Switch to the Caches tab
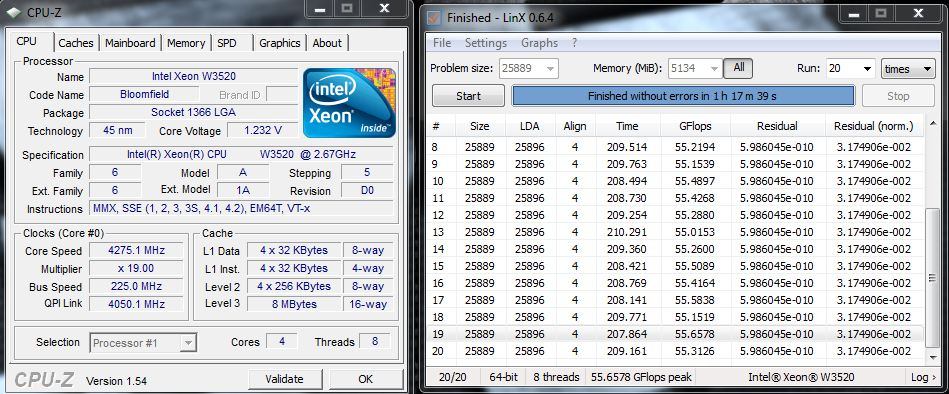 [76, 43]
